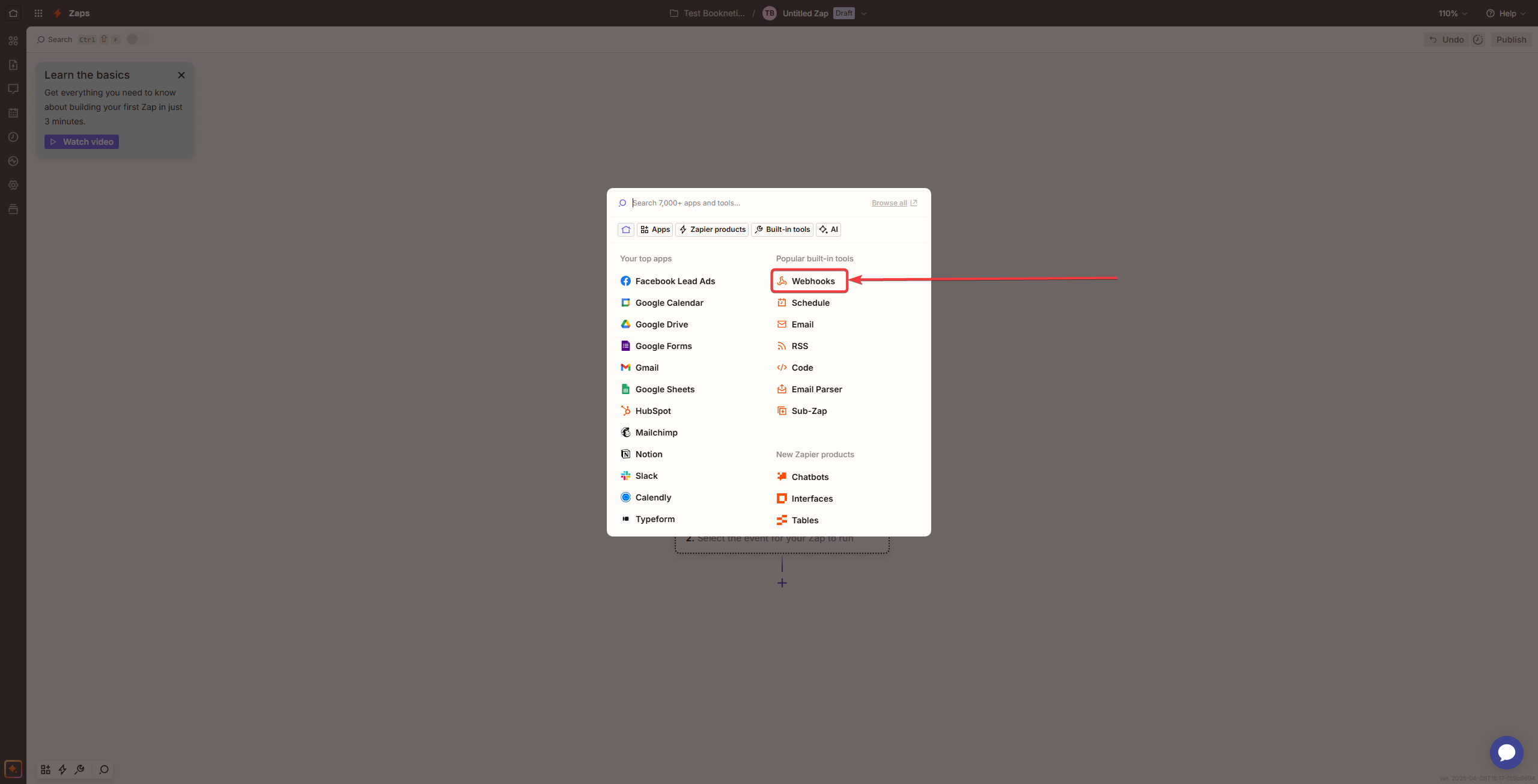Open the Help dropdown menu
Viewport: 1538px width, 784px height.
(1506, 13)
